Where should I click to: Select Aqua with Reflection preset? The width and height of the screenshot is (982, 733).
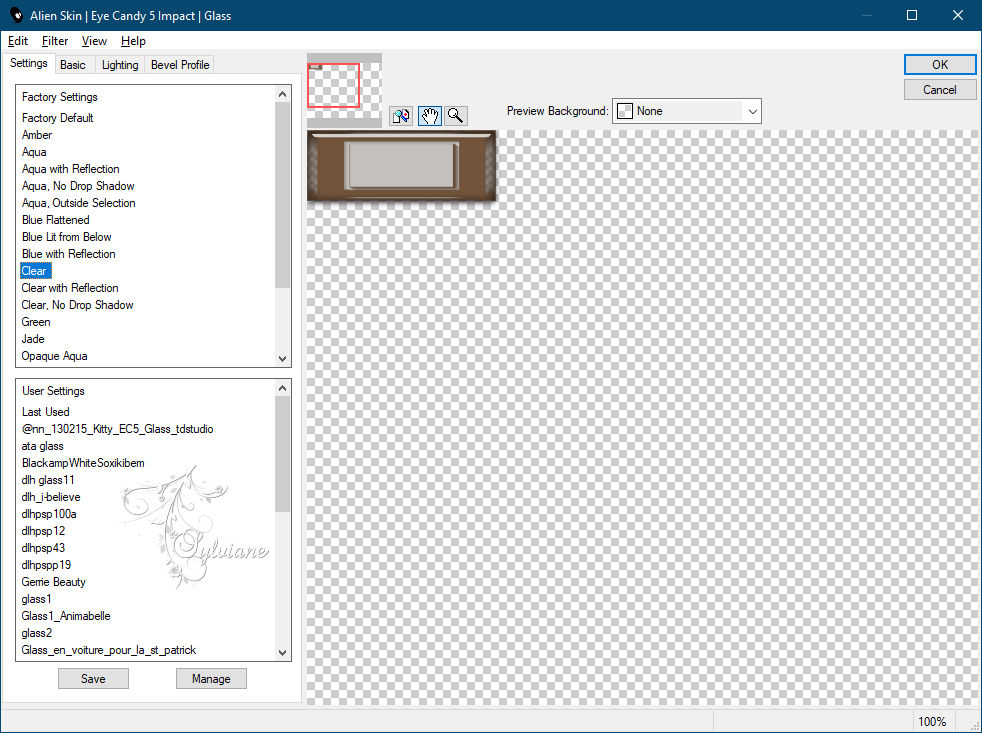point(70,169)
